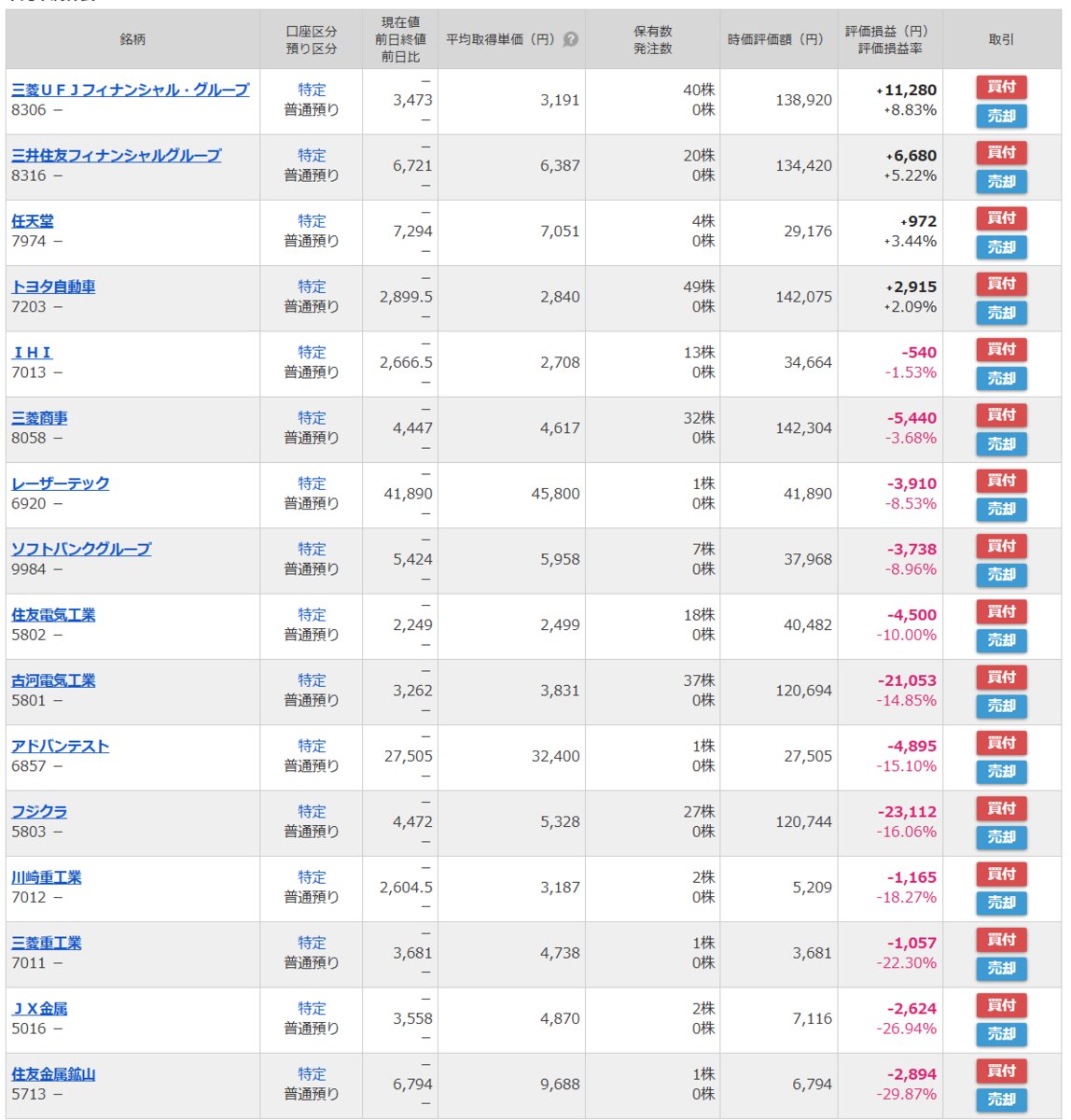
Task: Open the トヨタ自動車 stock details
Action: pyautogui.click(x=53, y=287)
